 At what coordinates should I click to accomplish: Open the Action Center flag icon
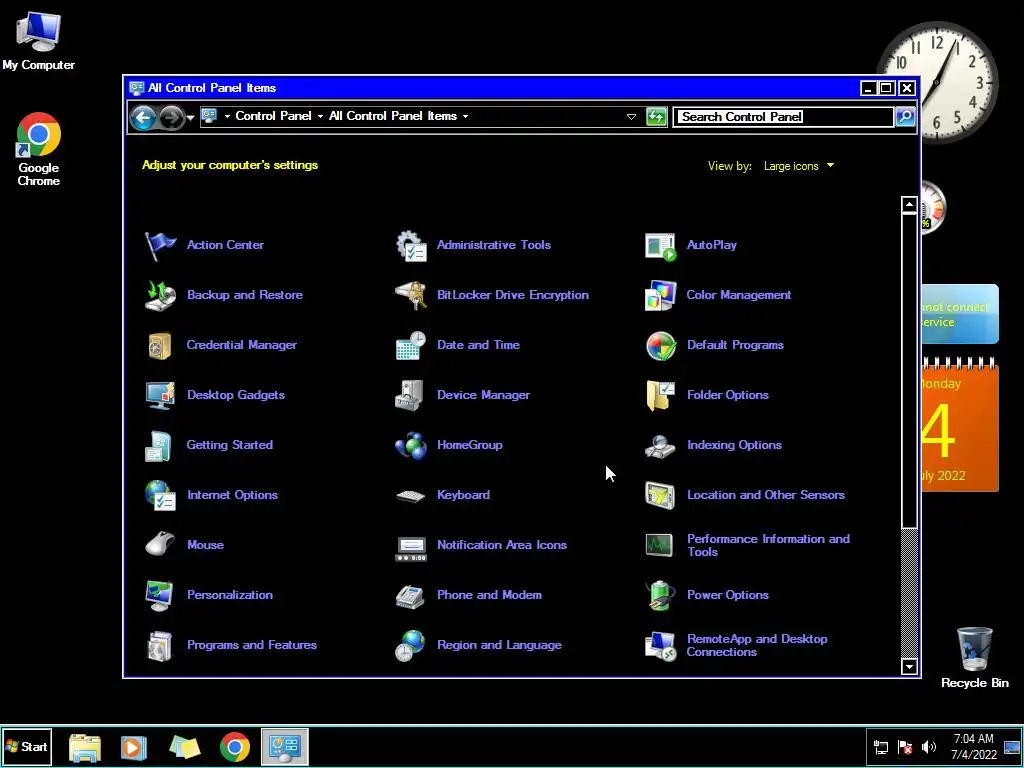[160, 246]
